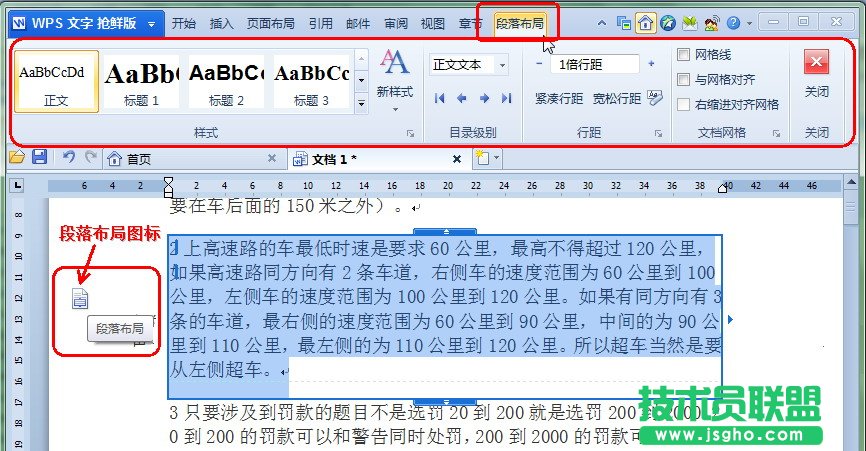The width and height of the screenshot is (866, 451).
Task: Open the 插入 ribbon tab
Action: (x=221, y=24)
